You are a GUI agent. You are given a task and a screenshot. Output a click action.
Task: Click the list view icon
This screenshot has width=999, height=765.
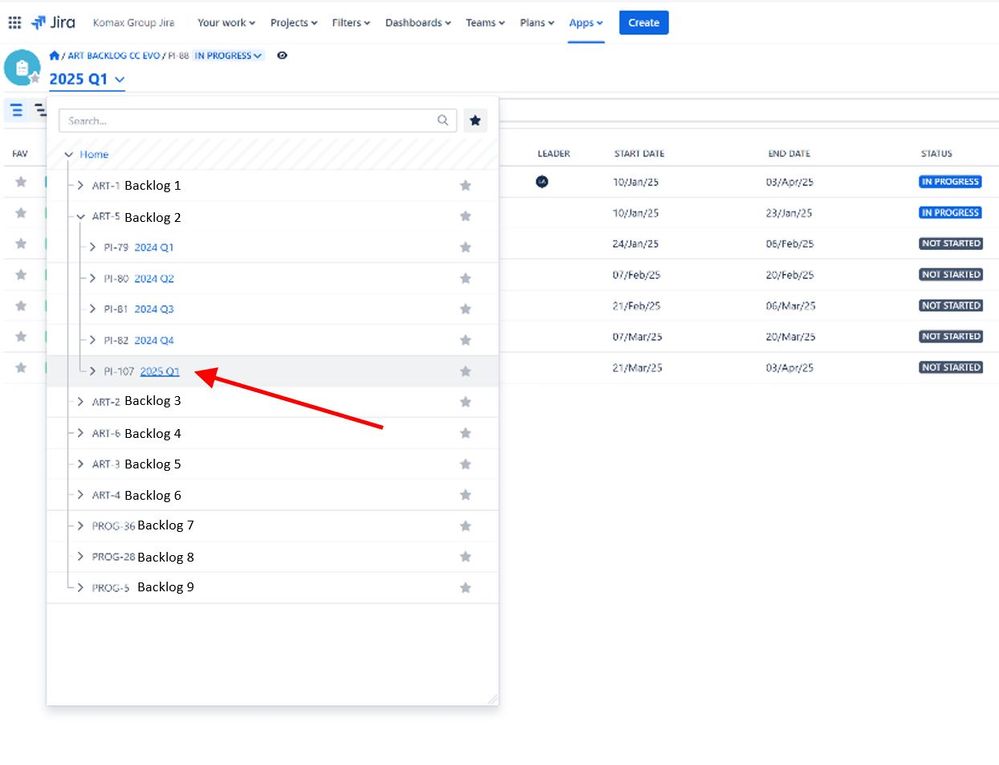tap(17, 110)
